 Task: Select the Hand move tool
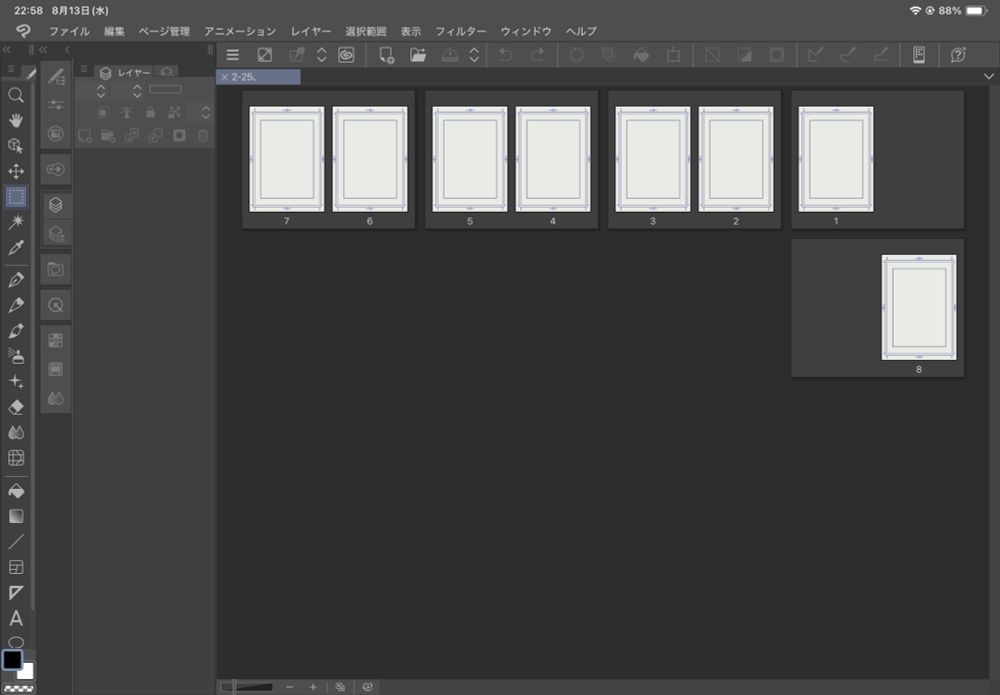[16, 121]
